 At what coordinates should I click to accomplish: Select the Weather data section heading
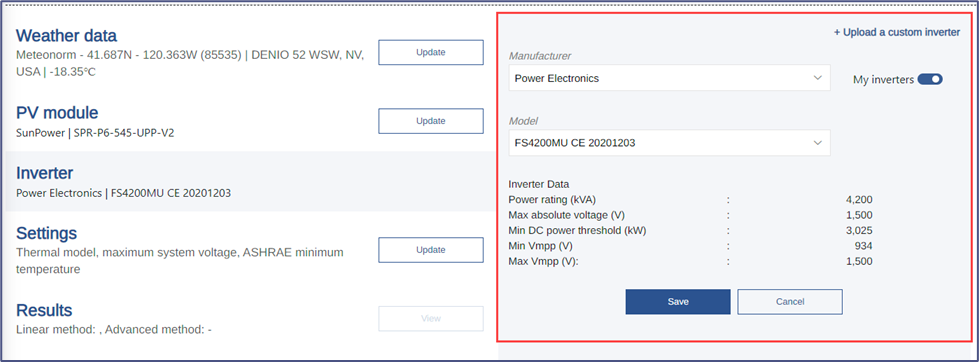[66, 36]
